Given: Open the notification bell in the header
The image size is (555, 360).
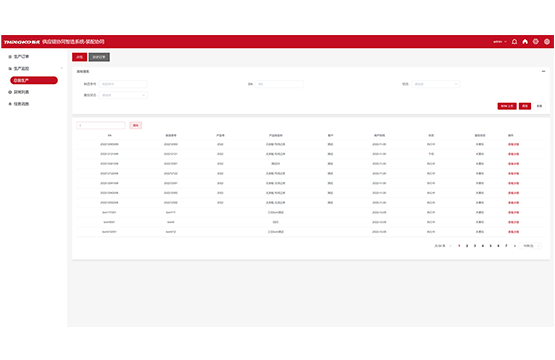Looking at the screenshot, I should click(x=514, y=41).
